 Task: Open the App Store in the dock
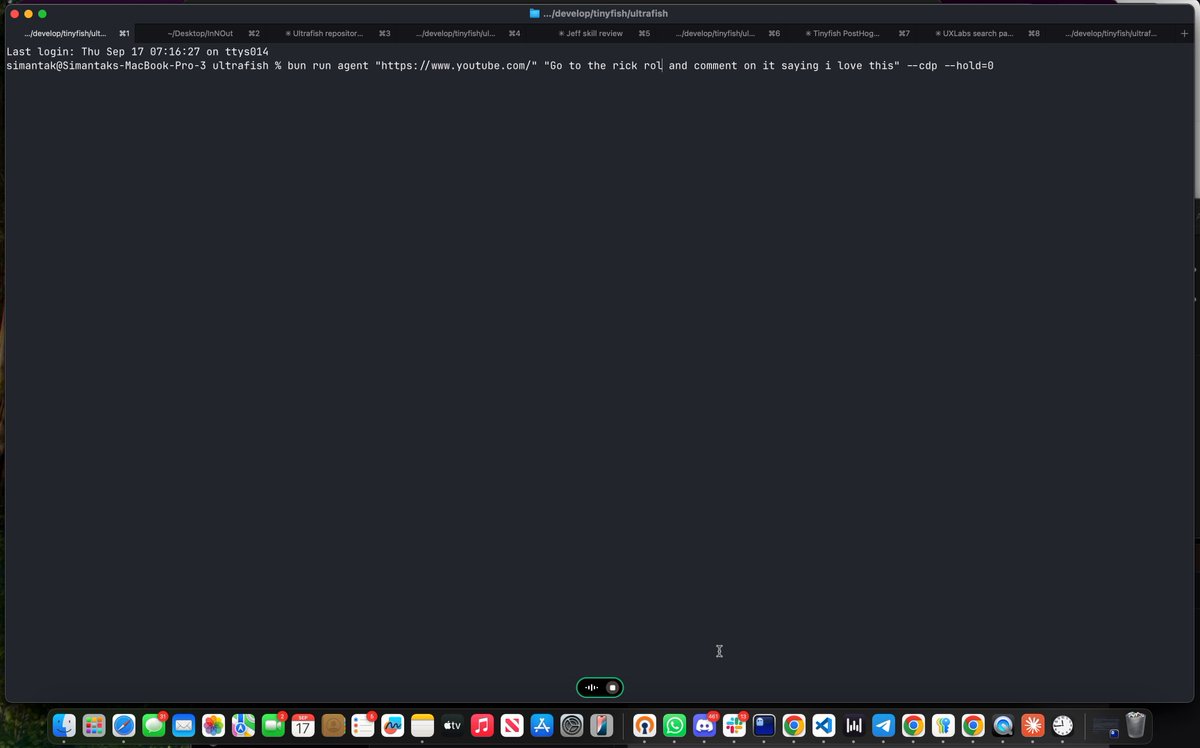pos(542,725)
